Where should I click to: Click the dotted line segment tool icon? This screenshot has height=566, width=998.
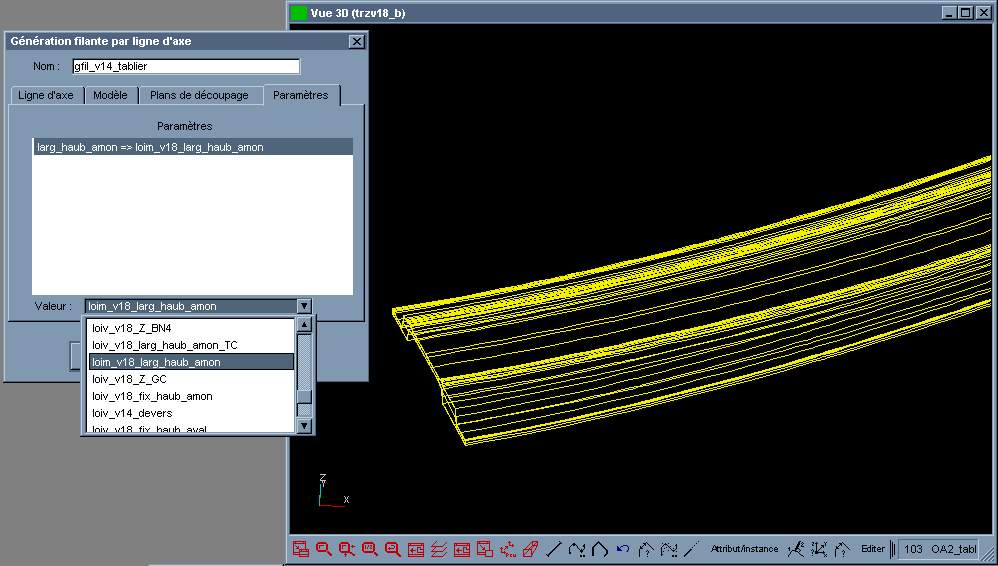(692, 549)
